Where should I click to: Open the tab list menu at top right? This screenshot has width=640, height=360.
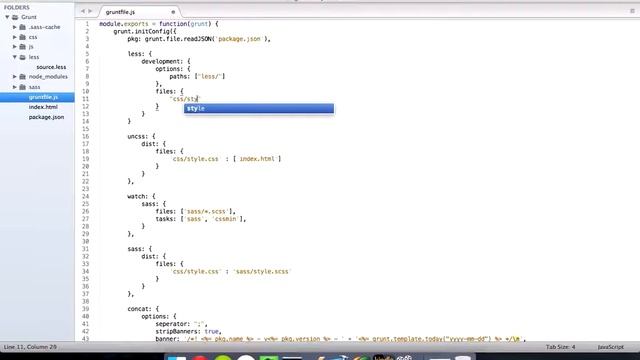pos(632,11)
